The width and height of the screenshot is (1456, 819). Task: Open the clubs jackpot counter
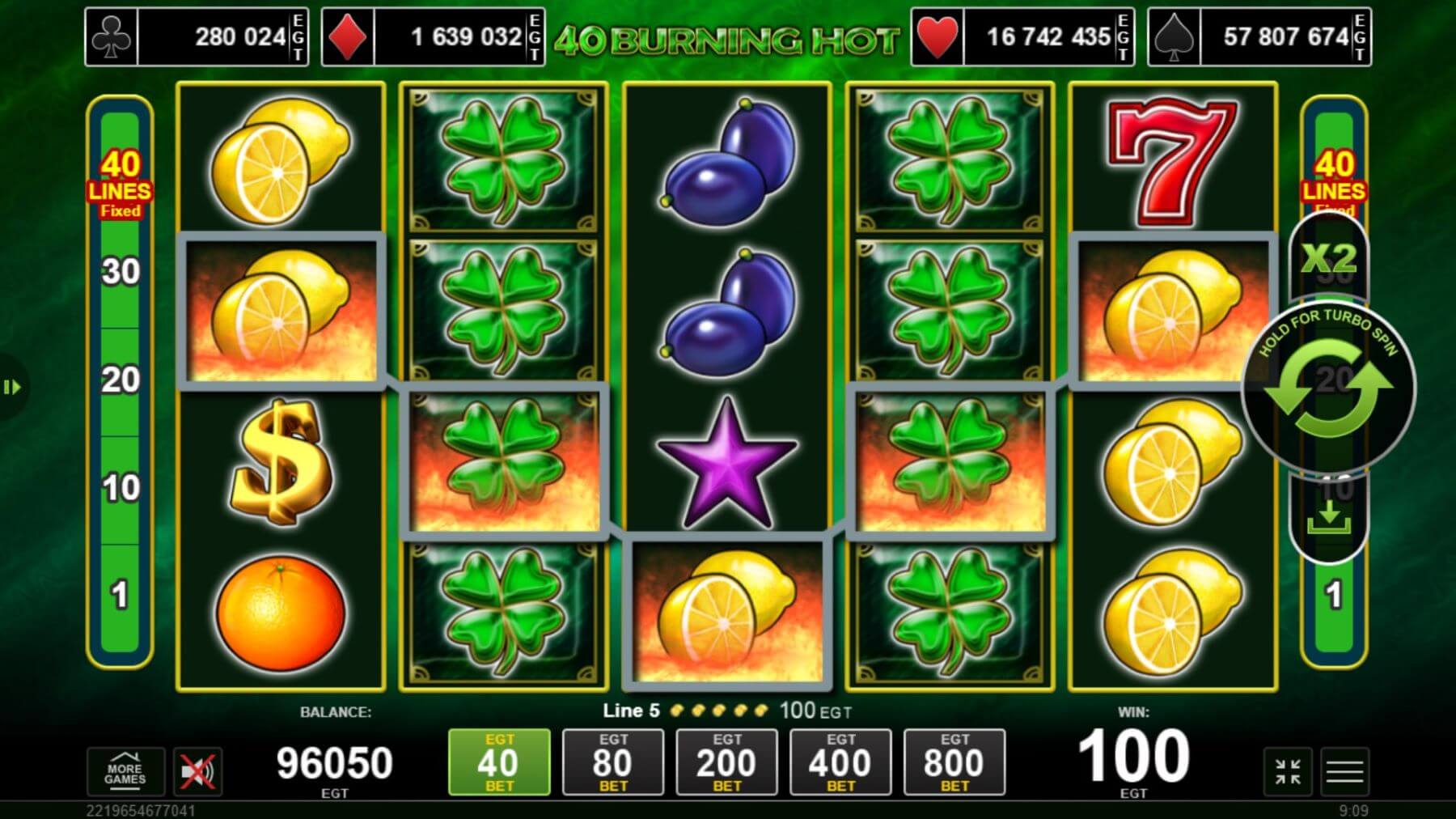coord(197,37)
